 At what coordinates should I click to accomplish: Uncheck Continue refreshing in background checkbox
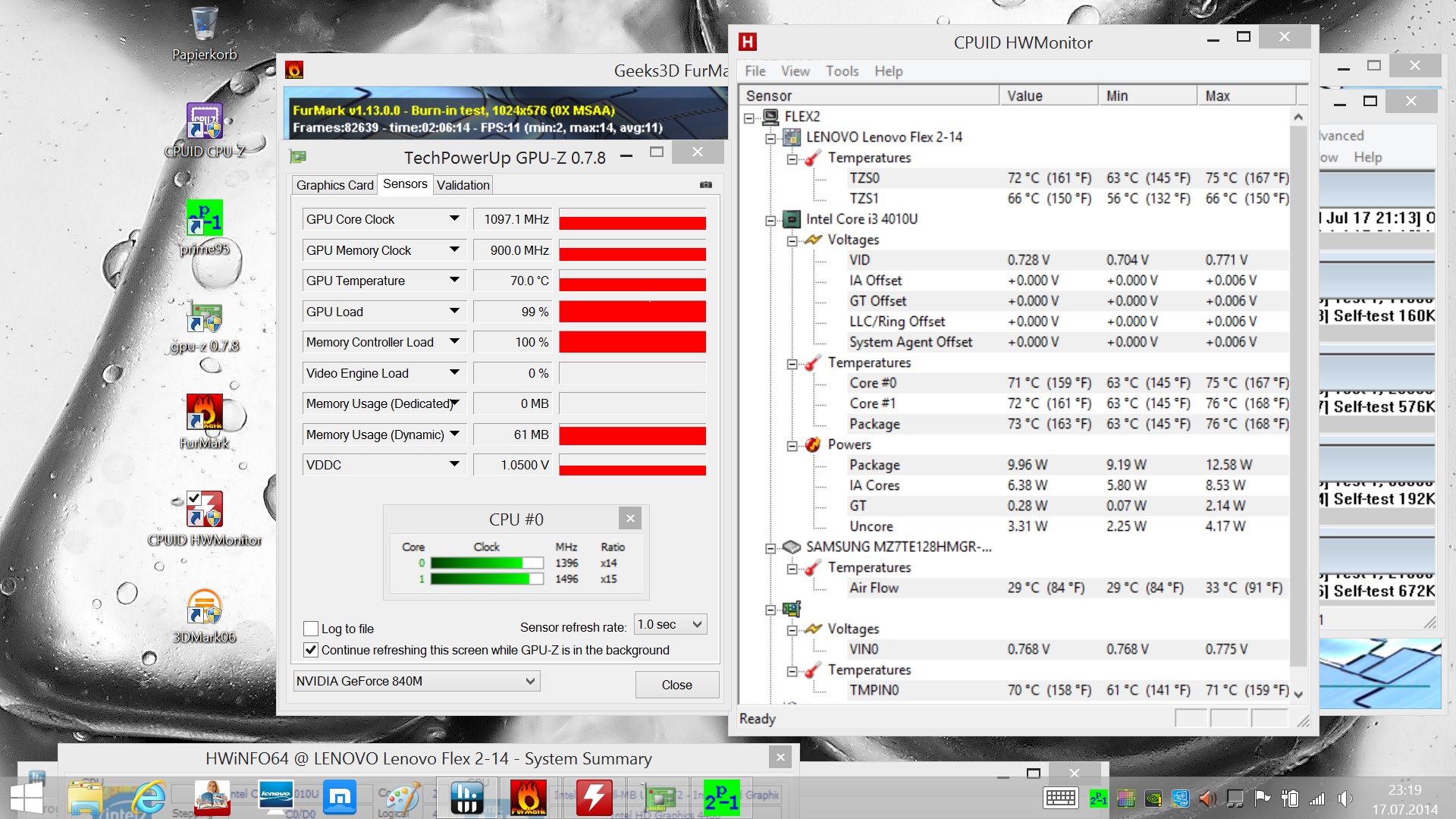click(311, 650)
